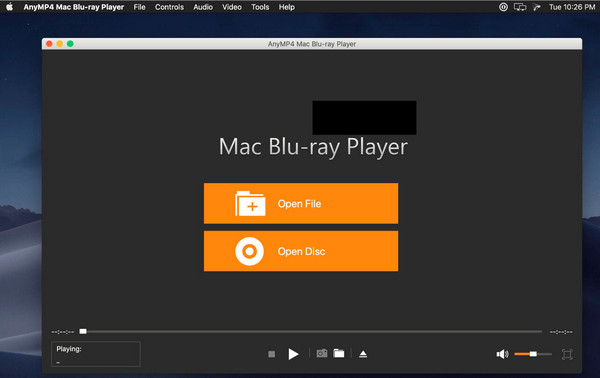Viewport: 600px width, 378px height.
Task: Click the playback progress bar
Action: [312, 332]
